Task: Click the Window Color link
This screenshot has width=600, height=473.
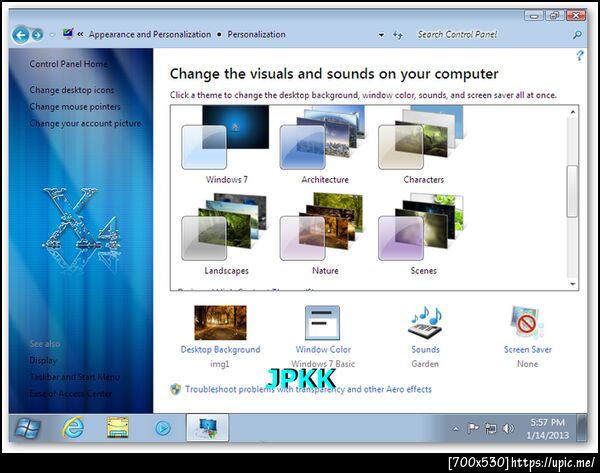Action: [323, 349]
